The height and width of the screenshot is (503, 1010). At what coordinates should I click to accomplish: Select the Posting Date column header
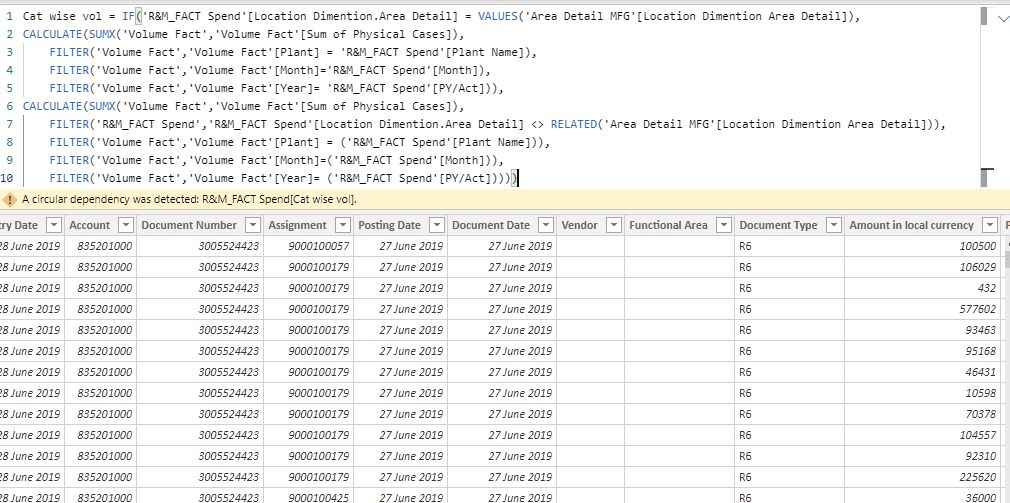[x=389, y=225]
